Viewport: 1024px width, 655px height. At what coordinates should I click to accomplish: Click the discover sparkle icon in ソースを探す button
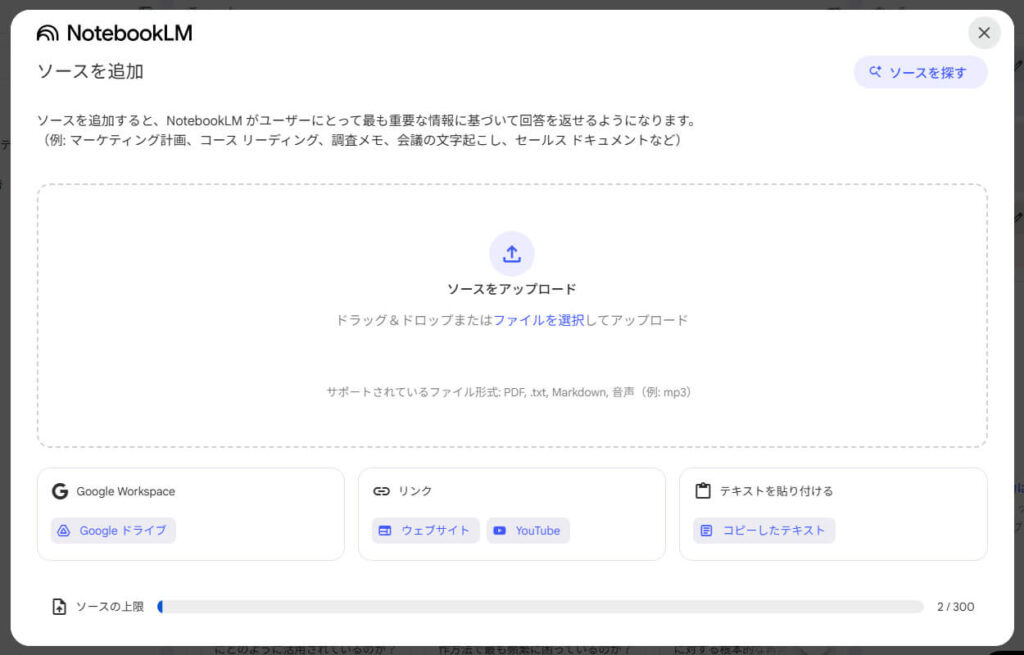pos(875,71)
